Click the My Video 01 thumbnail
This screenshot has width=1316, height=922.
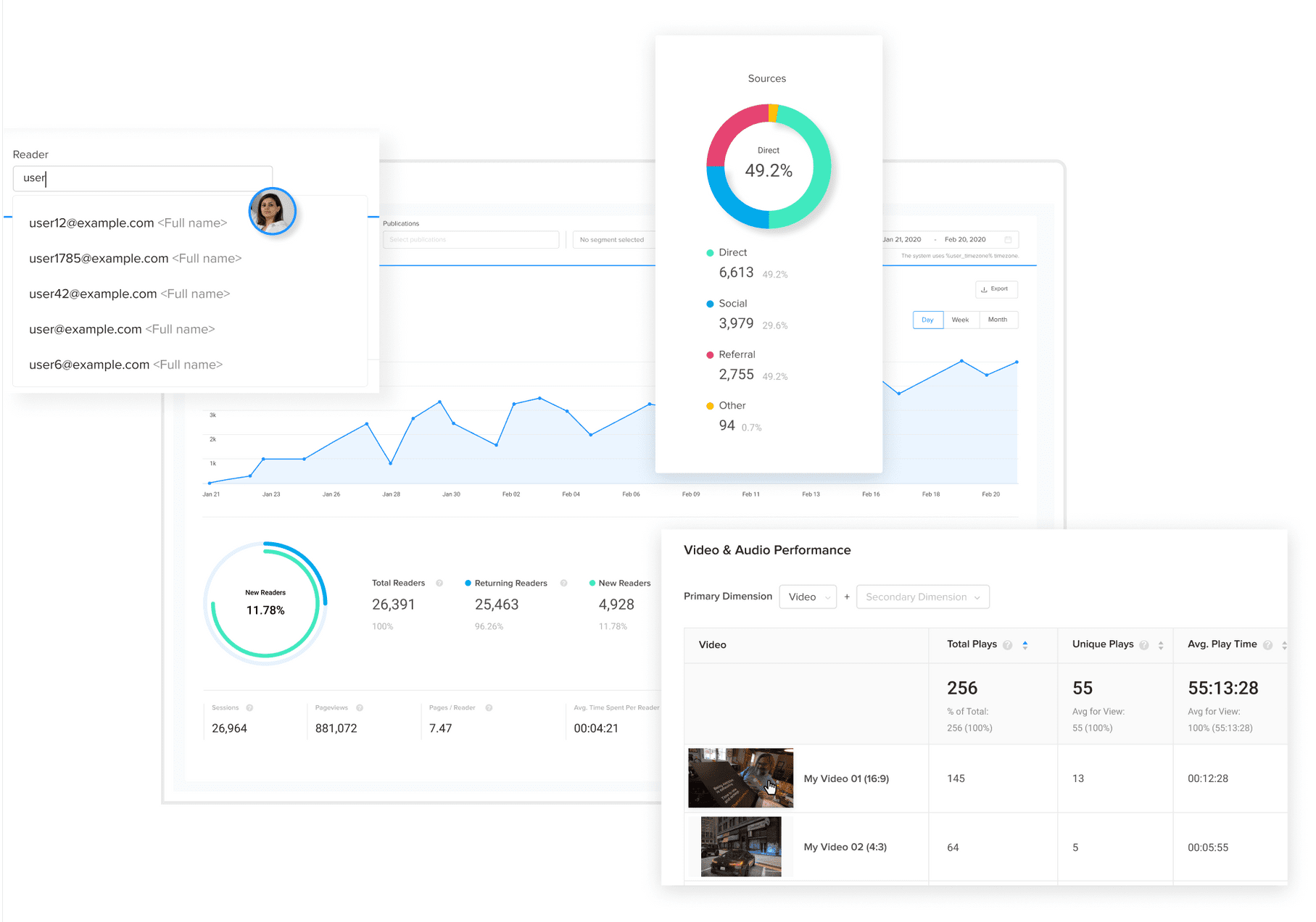tap(740, 778)
